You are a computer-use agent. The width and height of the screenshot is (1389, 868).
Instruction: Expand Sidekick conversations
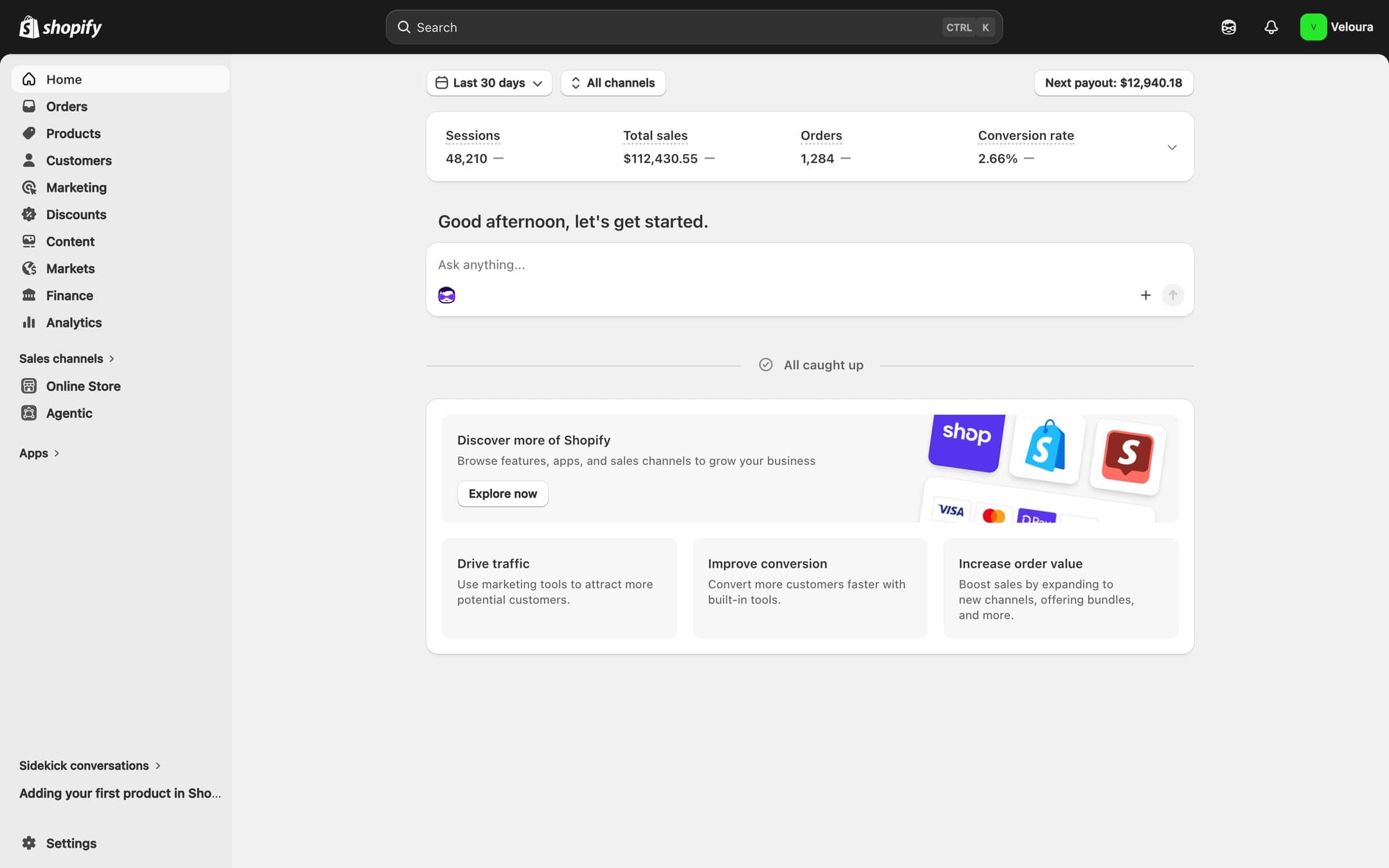tap(90, 765)
